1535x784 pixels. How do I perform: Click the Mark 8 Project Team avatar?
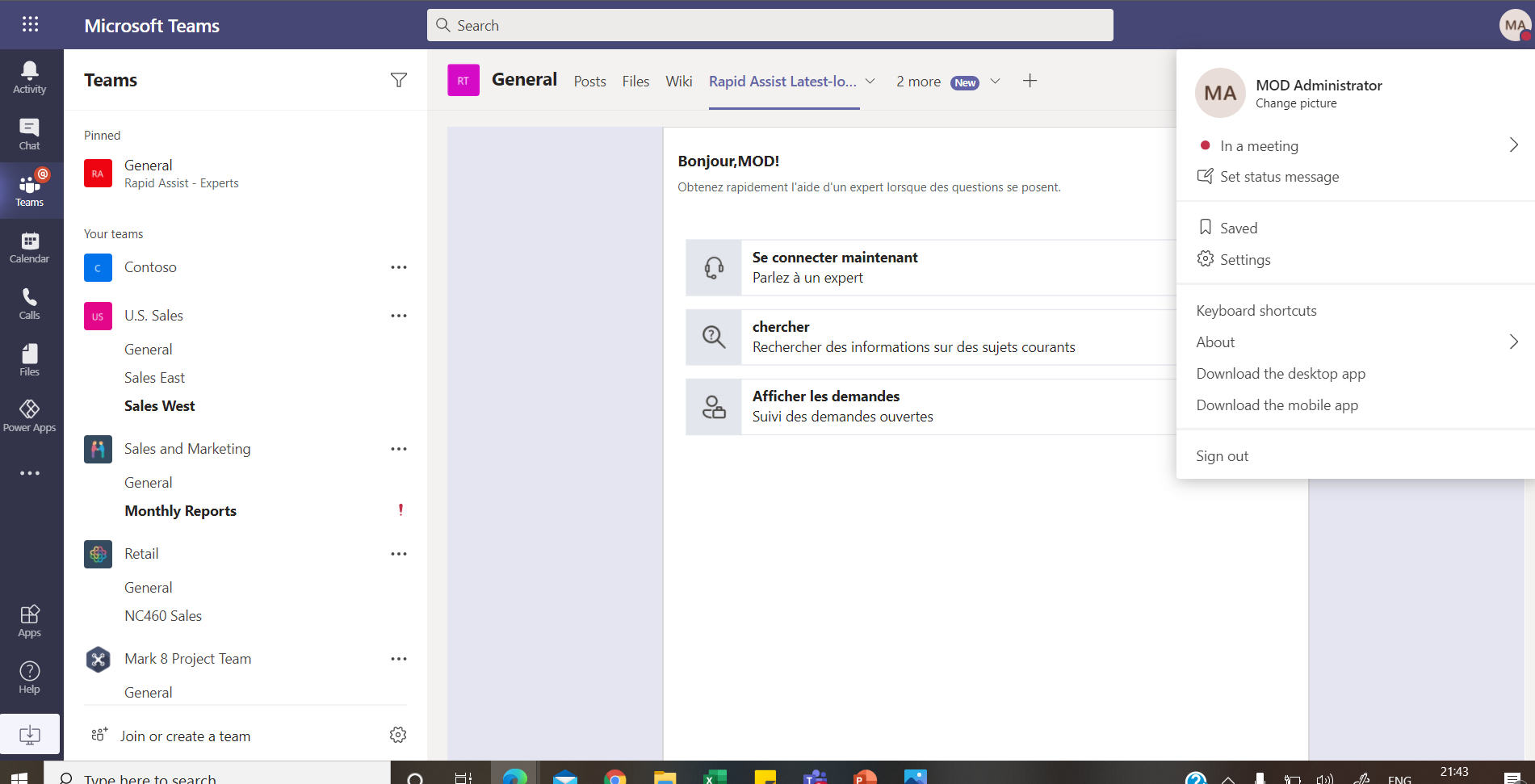98,659
